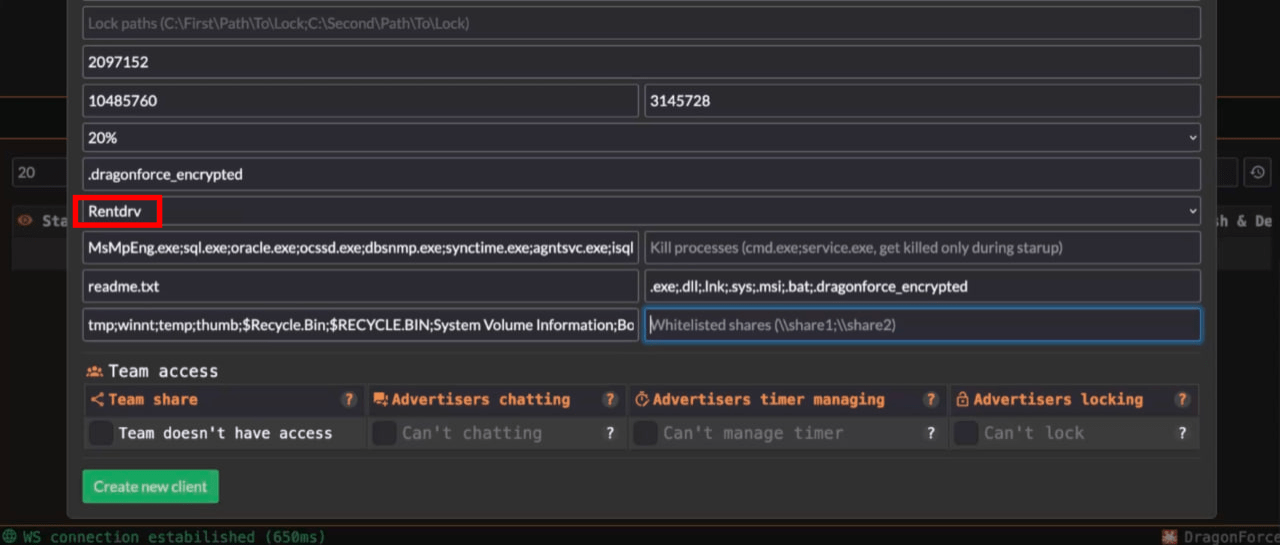Screen dimensions: 1280x545
Task: Click the Advertisers chatting icon
Action: pyautogui.click(x=380, y=400)
